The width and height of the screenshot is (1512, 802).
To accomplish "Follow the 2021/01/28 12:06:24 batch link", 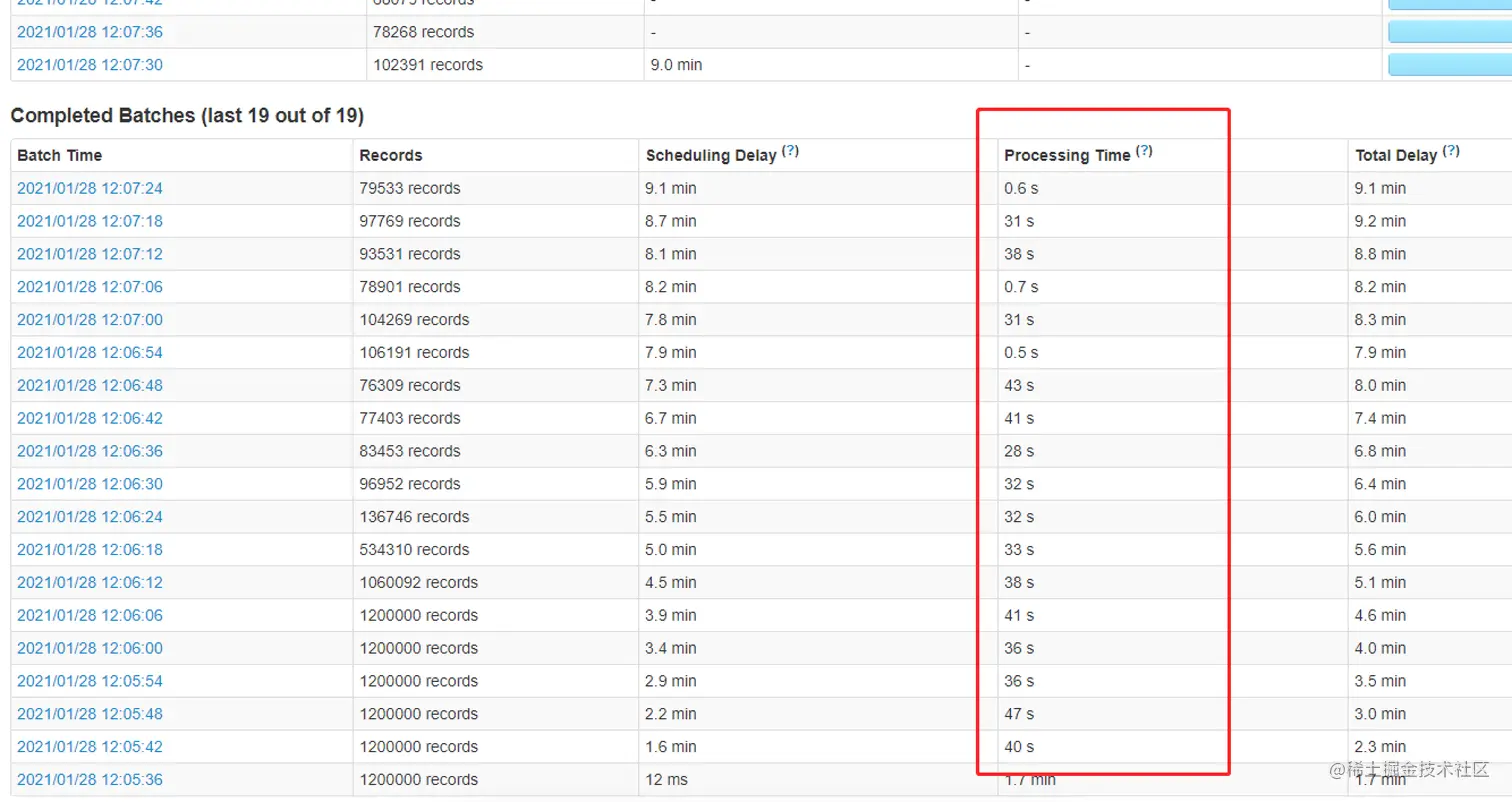I will (90, 517).
